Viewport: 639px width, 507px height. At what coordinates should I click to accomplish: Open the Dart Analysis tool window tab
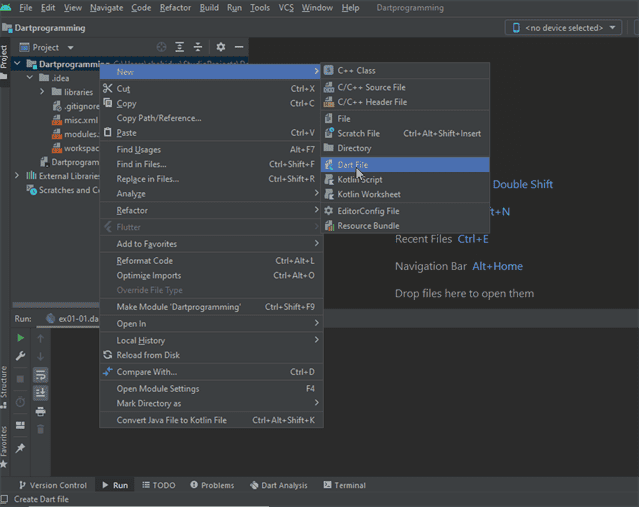click(279, 485)
